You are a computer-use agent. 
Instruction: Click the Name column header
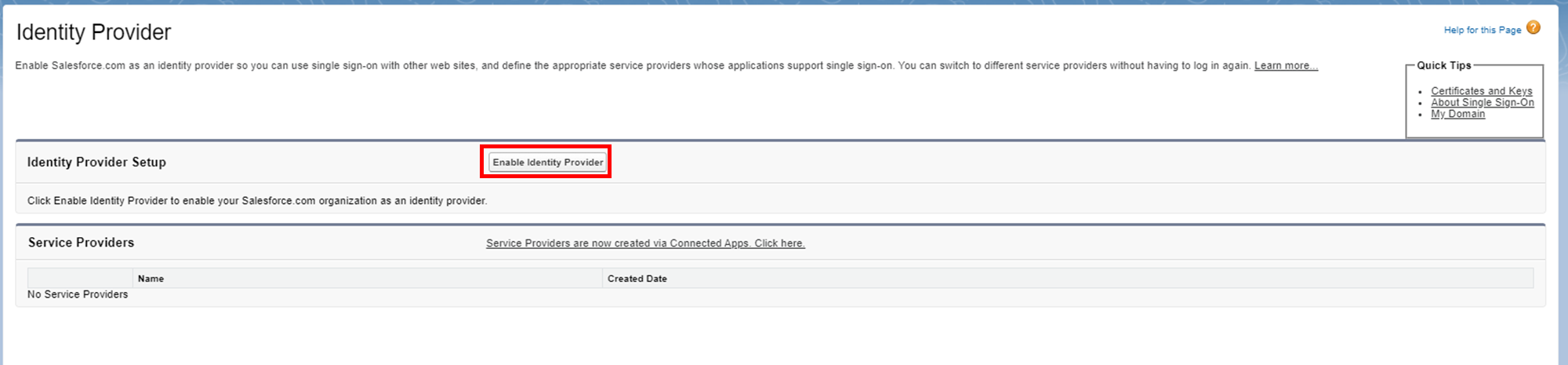tap(368, 279)
